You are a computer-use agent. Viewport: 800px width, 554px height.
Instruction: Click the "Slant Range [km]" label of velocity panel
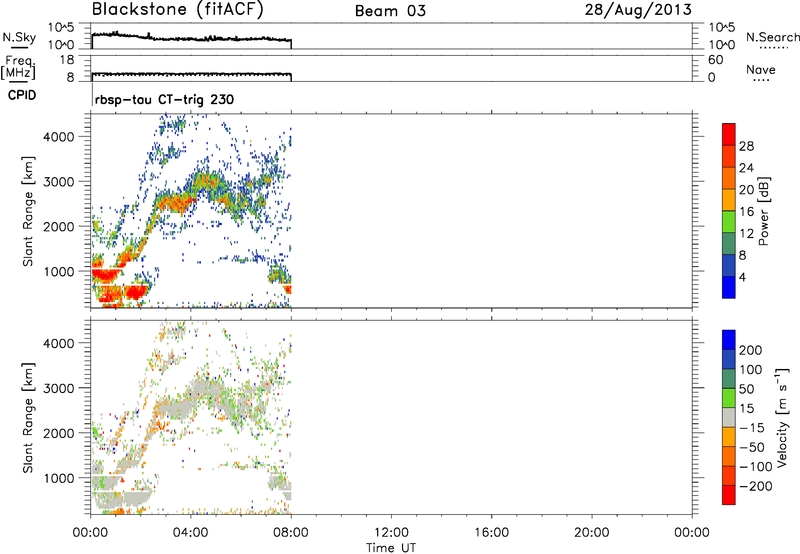click(x=28, y=418)
